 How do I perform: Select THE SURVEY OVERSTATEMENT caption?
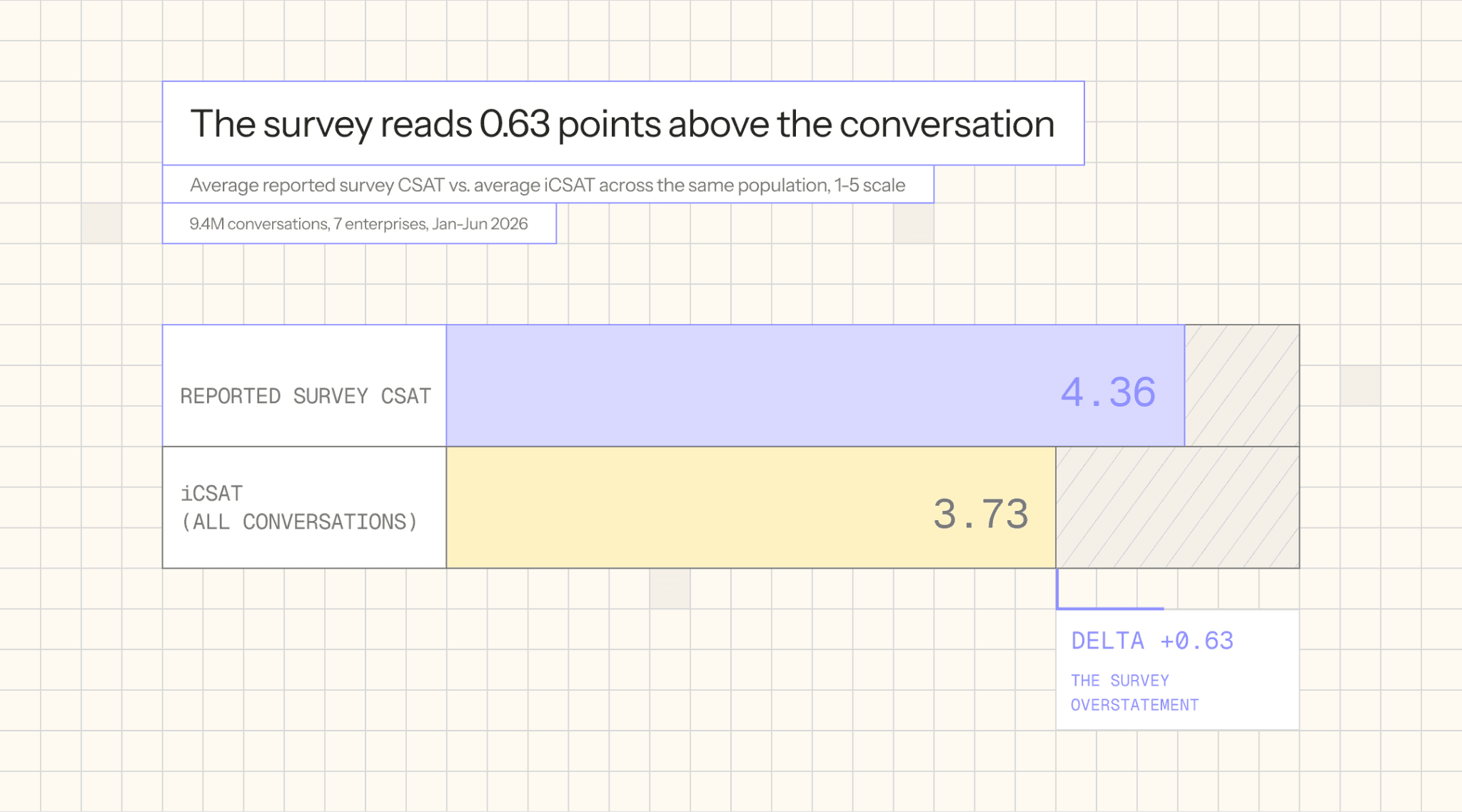tap(1134, 693)
